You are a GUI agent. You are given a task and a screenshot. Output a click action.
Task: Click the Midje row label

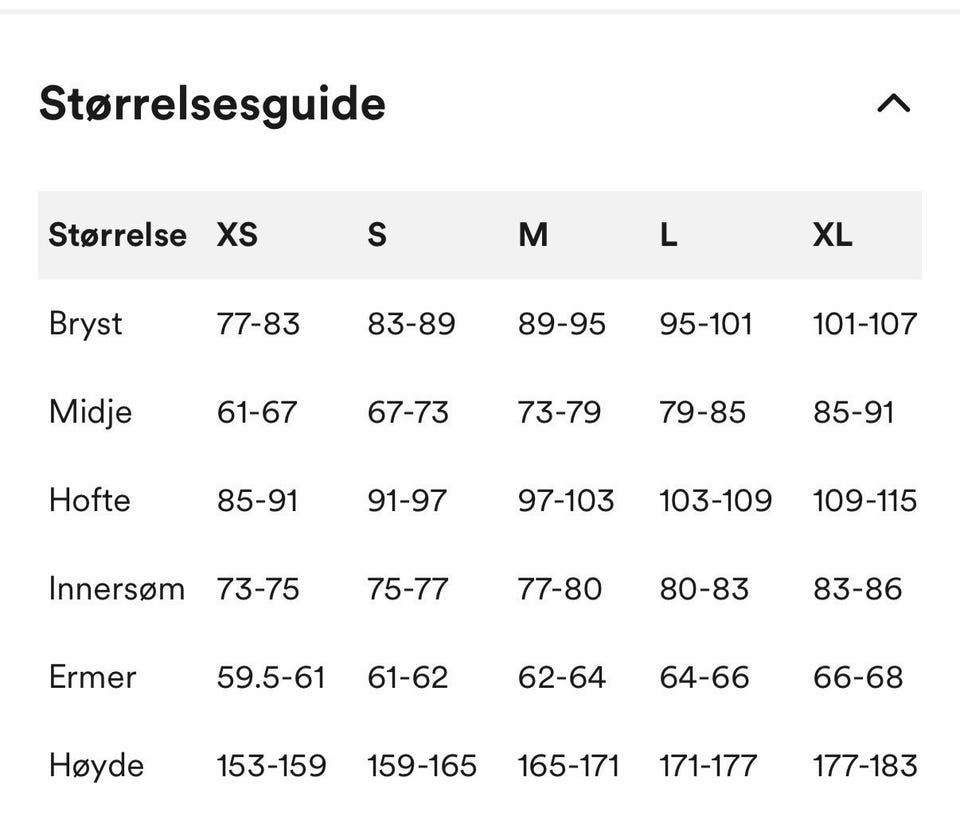coord(91,412)
